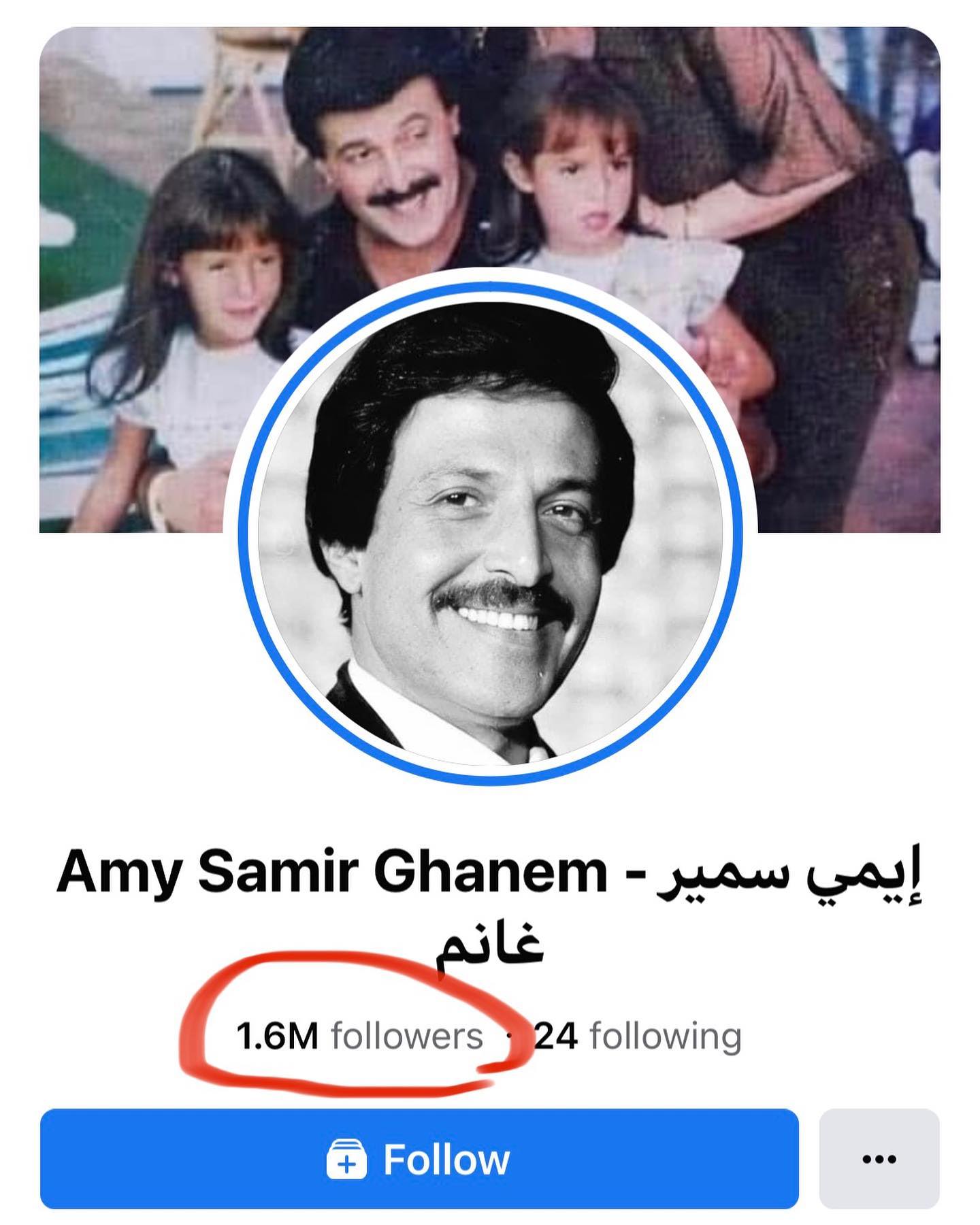
Task: Click the Arabic name إيمي سمير
Action: pos(789,876)
